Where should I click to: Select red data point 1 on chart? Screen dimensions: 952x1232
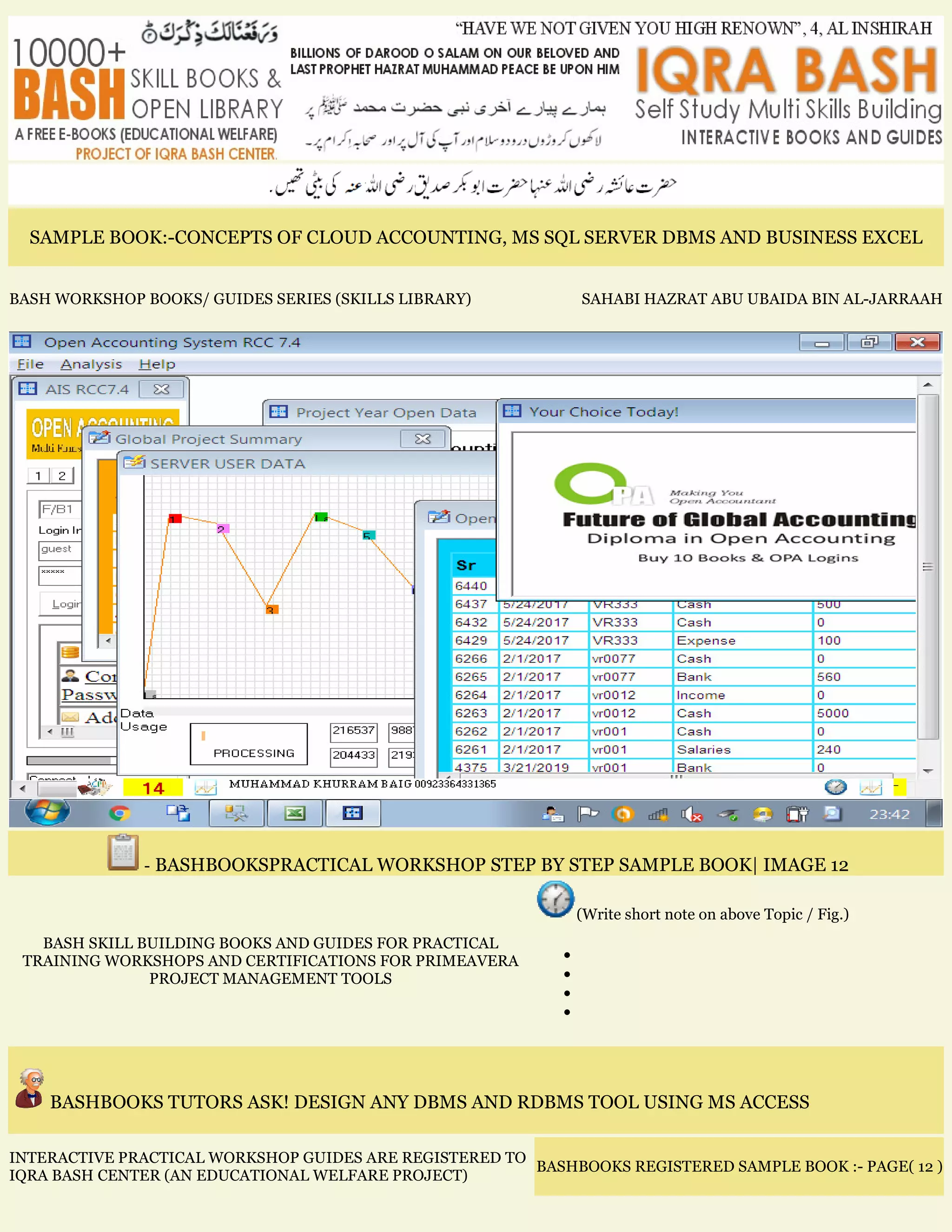175,518
